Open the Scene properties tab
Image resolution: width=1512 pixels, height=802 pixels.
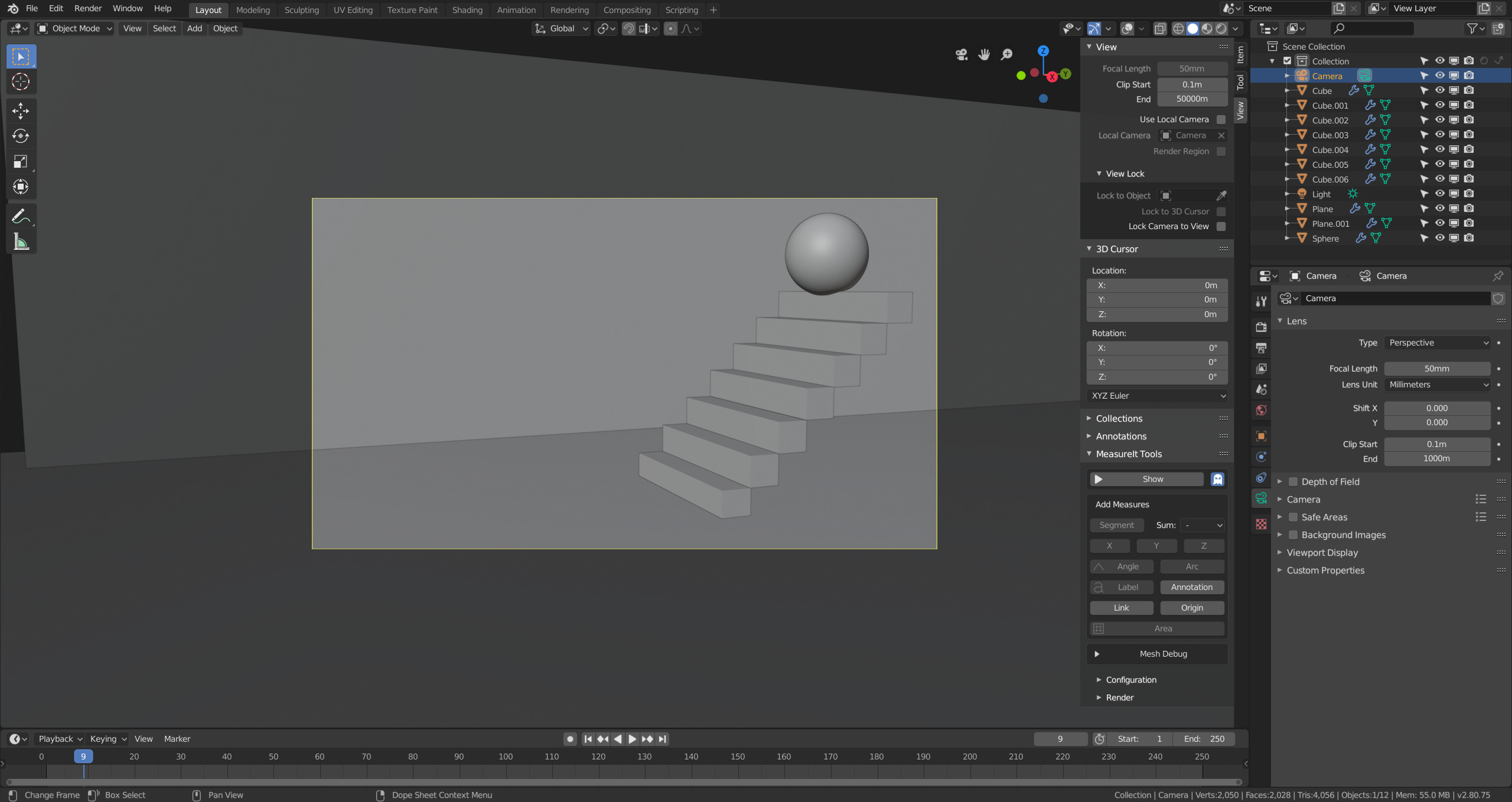(x=1261, y=389)
